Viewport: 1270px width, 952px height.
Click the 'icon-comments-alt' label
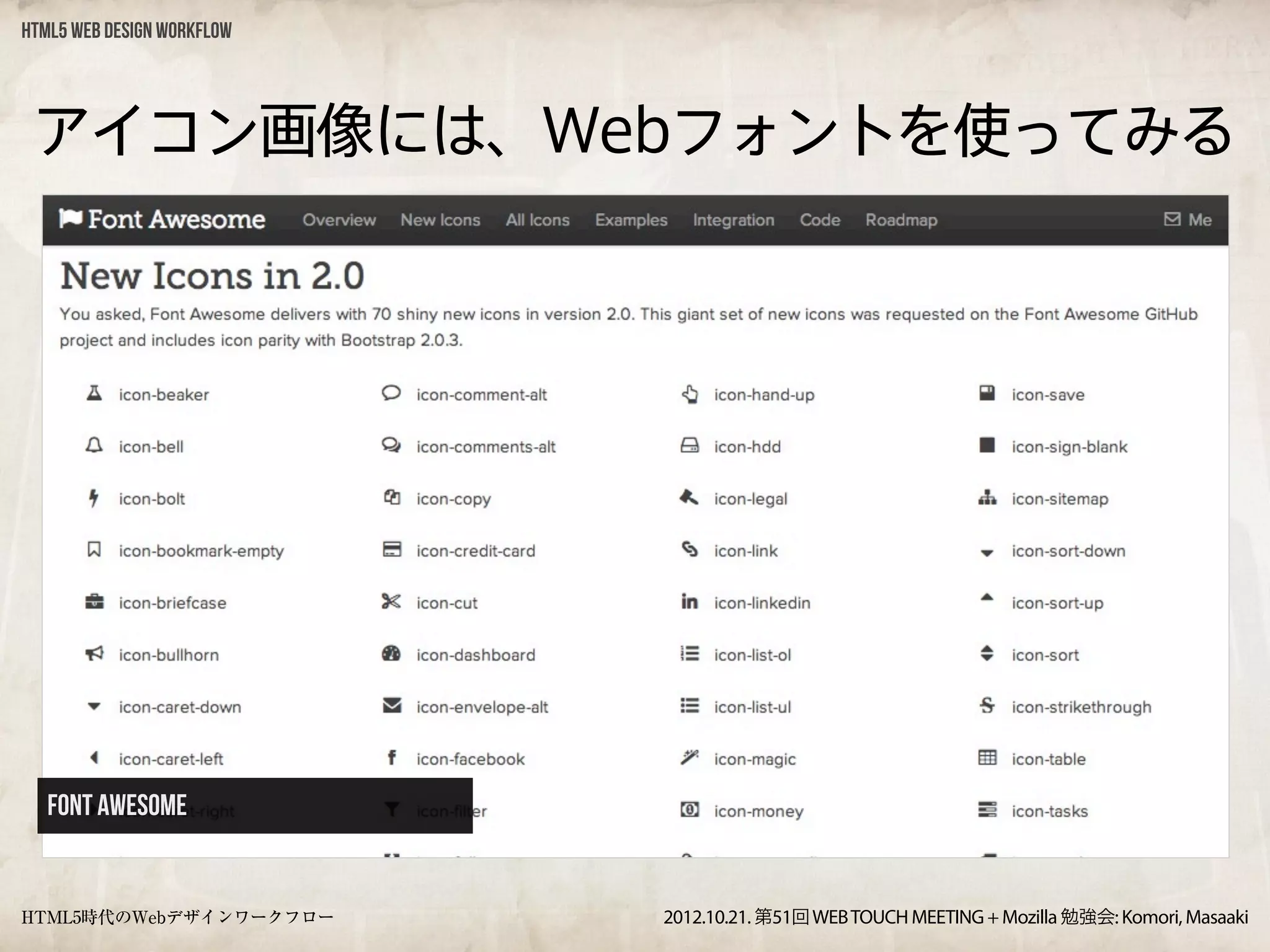click(486, 447)
